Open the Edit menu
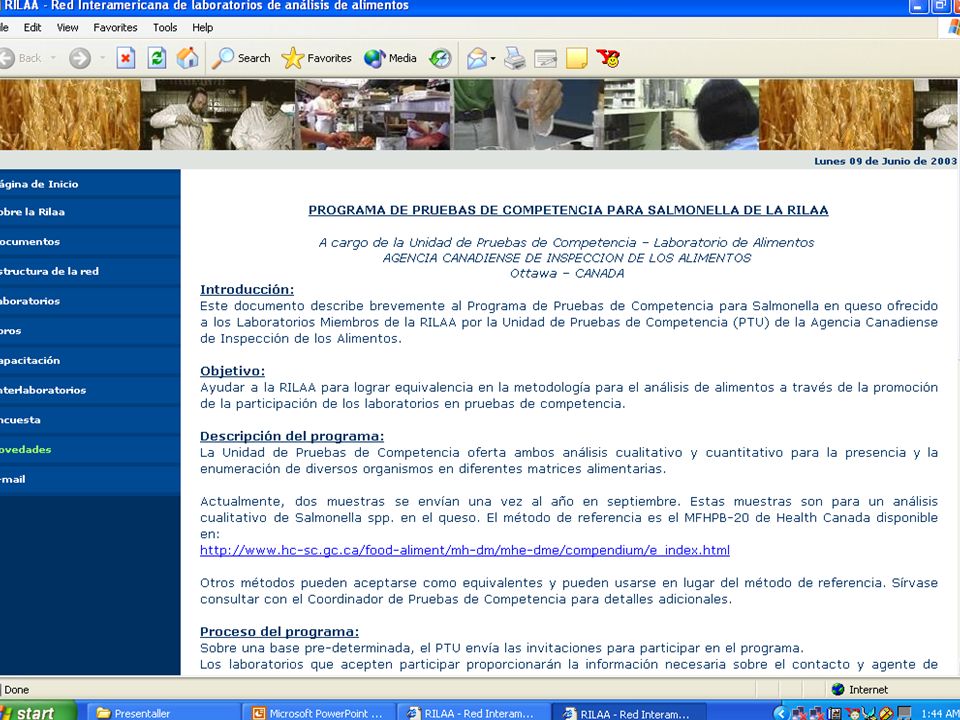Image resolution: width=960 pixels, height=720 pixels. (x=32, y=28)
